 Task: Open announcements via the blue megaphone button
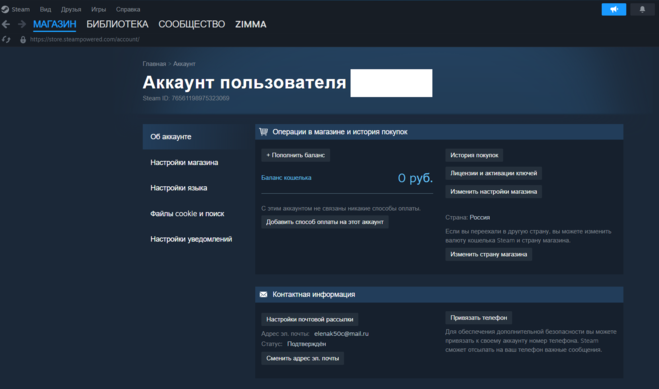614,9
